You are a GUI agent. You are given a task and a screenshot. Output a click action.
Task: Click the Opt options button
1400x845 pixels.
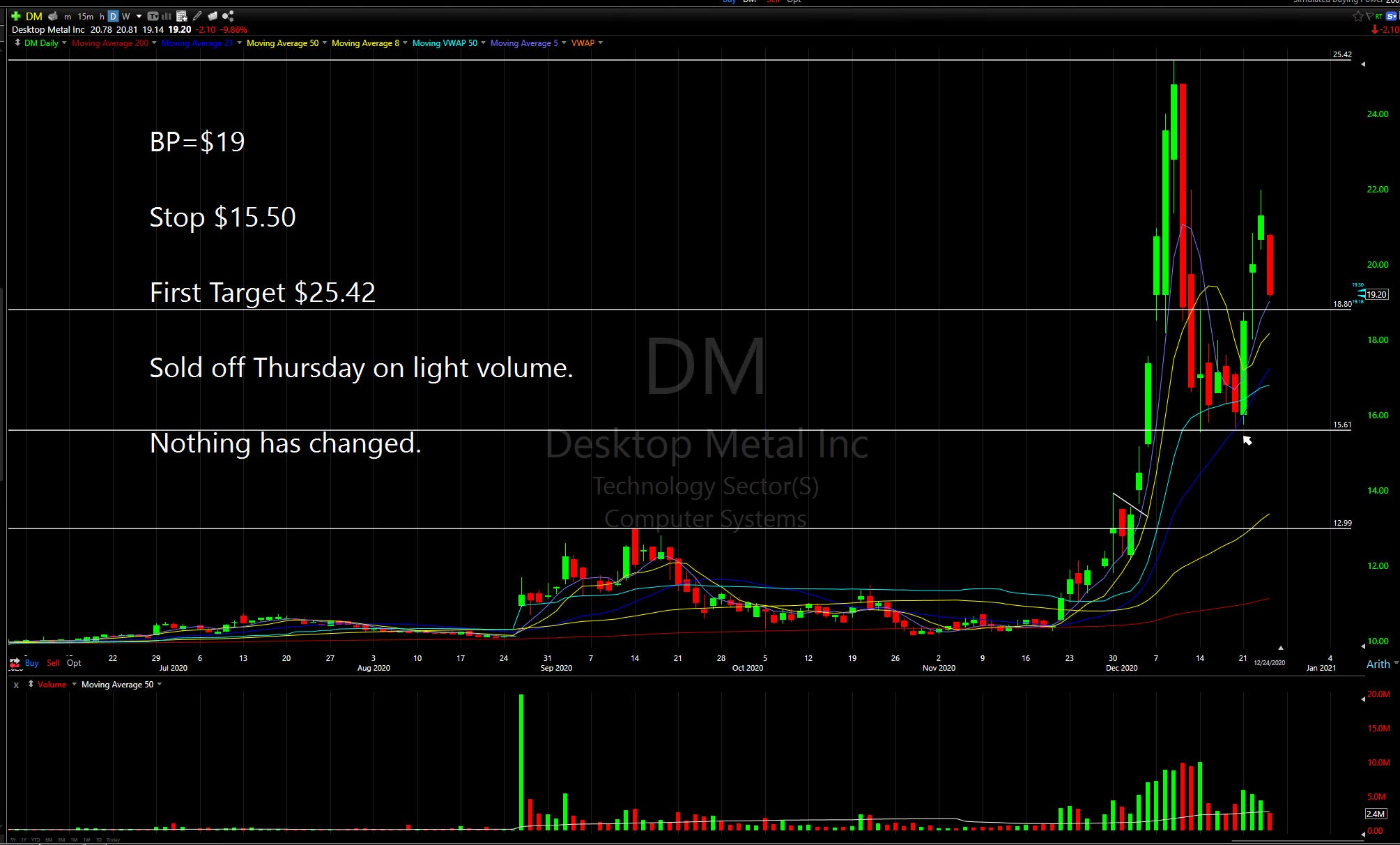click(x=74, y=663)
